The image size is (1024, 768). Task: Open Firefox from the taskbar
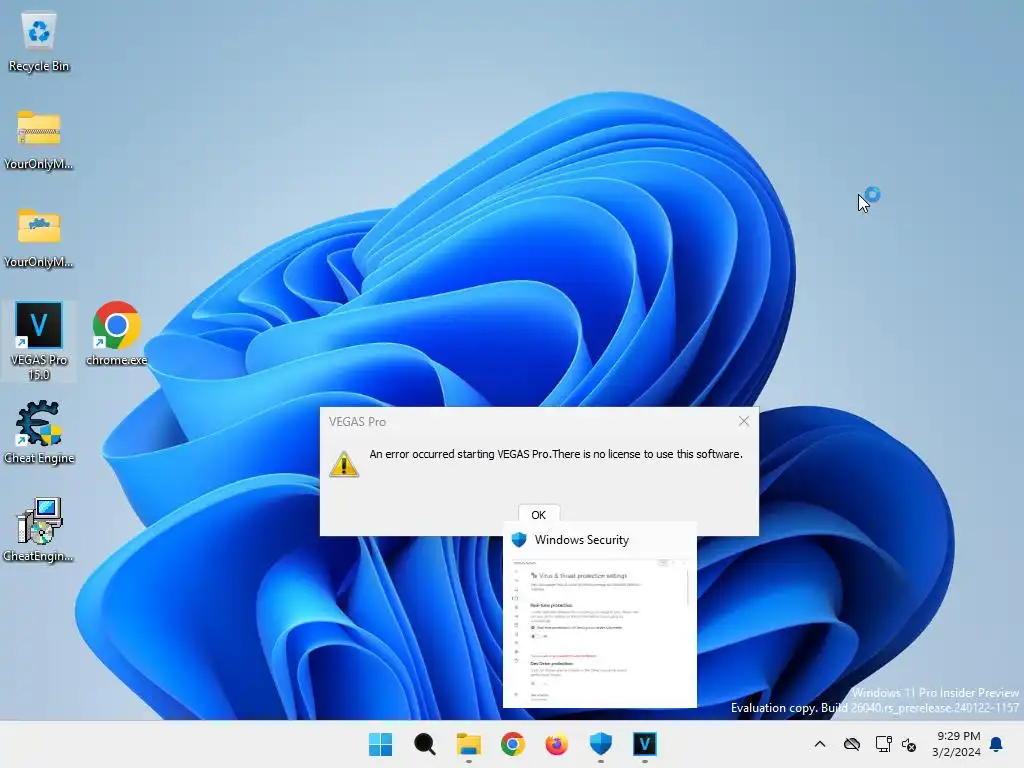(556, 744)
